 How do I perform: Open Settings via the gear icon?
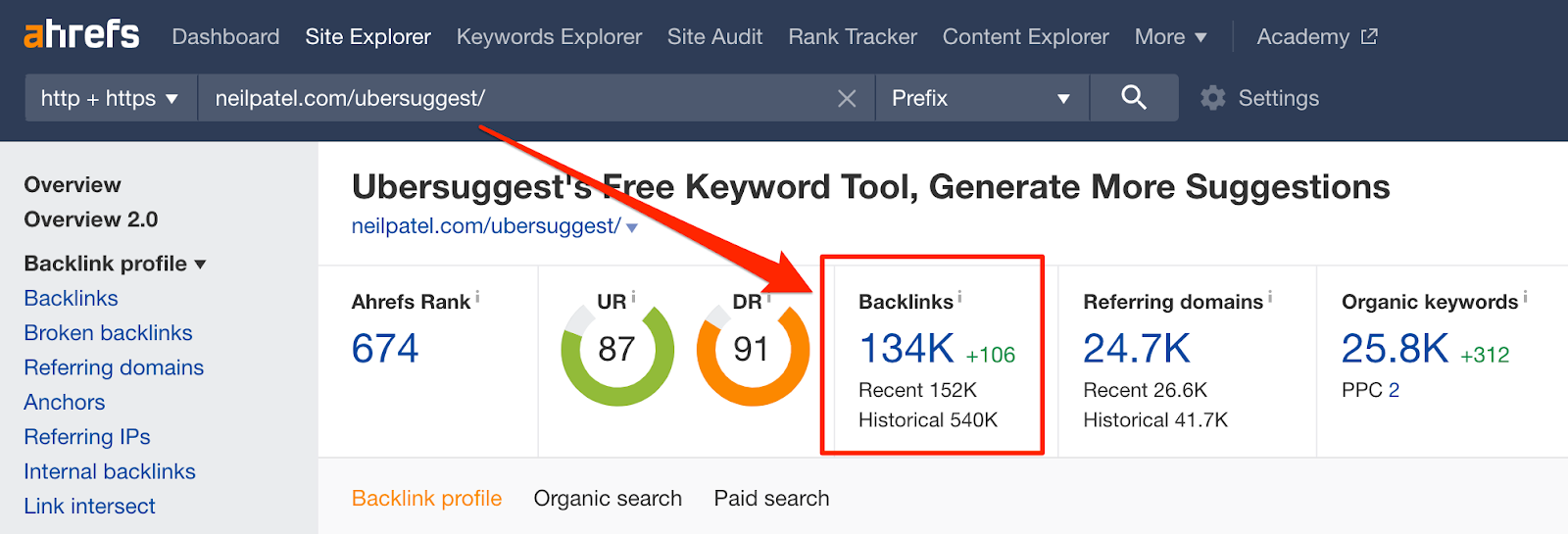(x=1213, y=98)
